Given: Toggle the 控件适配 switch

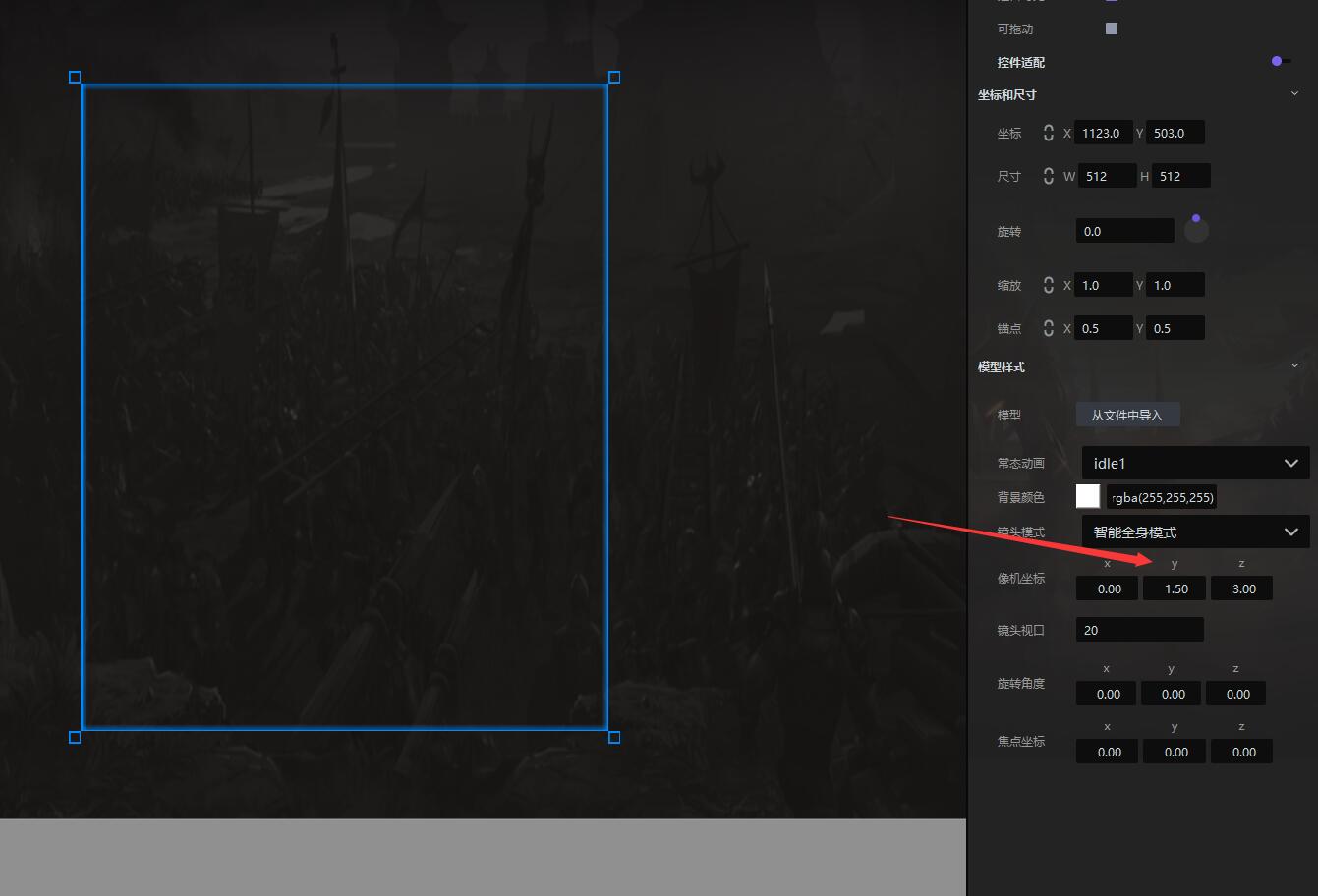Looking at the screenshot, I should click(1281, 61).
